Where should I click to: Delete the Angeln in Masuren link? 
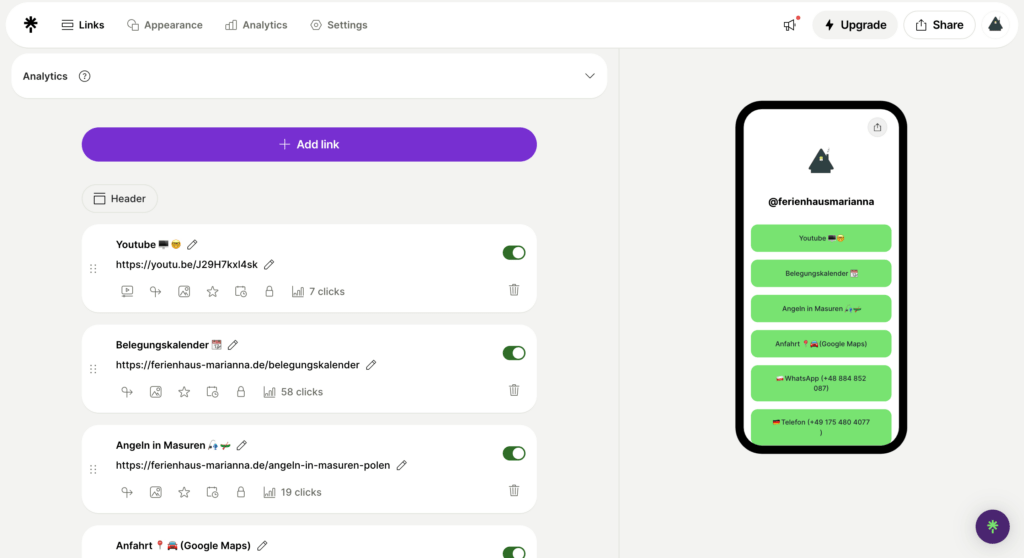pos(514,490)
